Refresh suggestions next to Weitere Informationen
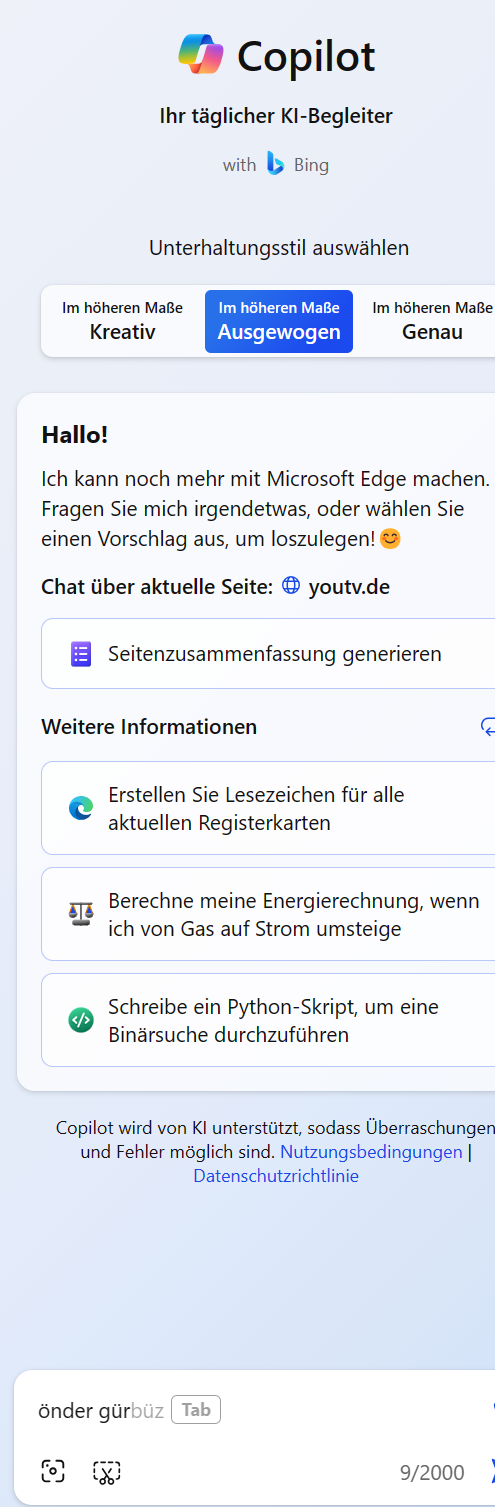This screenshot has width=495, height=1507. 488,727
